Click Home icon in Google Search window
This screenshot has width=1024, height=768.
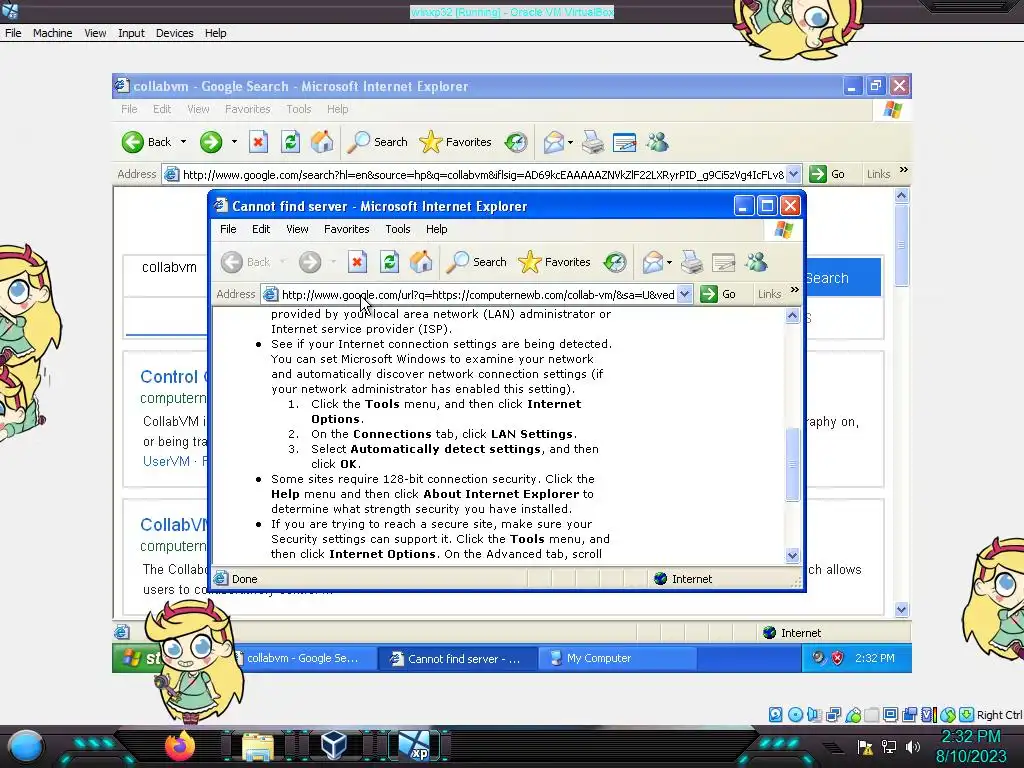pos(322,142)
